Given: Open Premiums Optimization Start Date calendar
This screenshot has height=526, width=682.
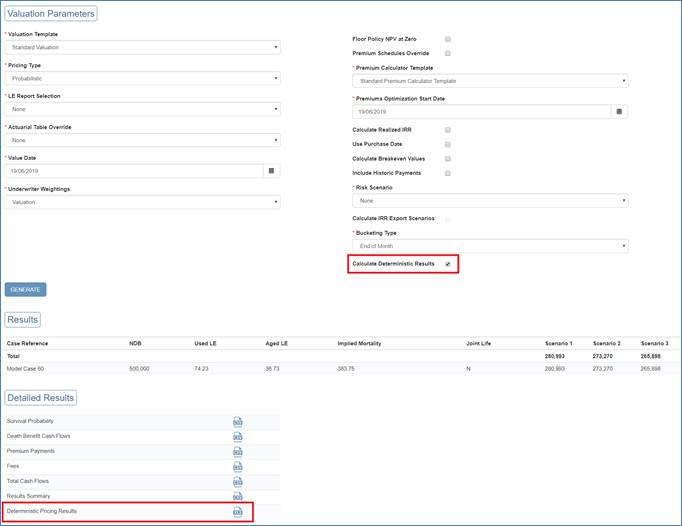Looking at the screenshot, I should click(619, 112).
